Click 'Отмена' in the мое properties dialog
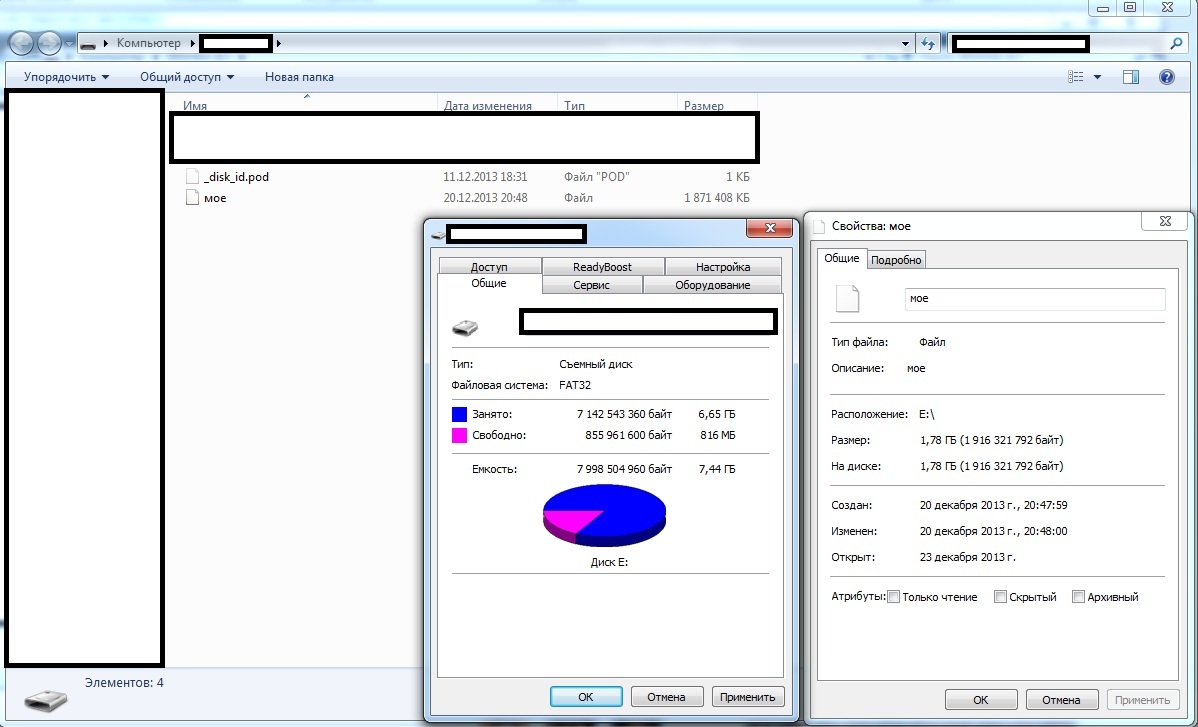The width and height of the screenshot is (1198, 727). (1060, 700)
